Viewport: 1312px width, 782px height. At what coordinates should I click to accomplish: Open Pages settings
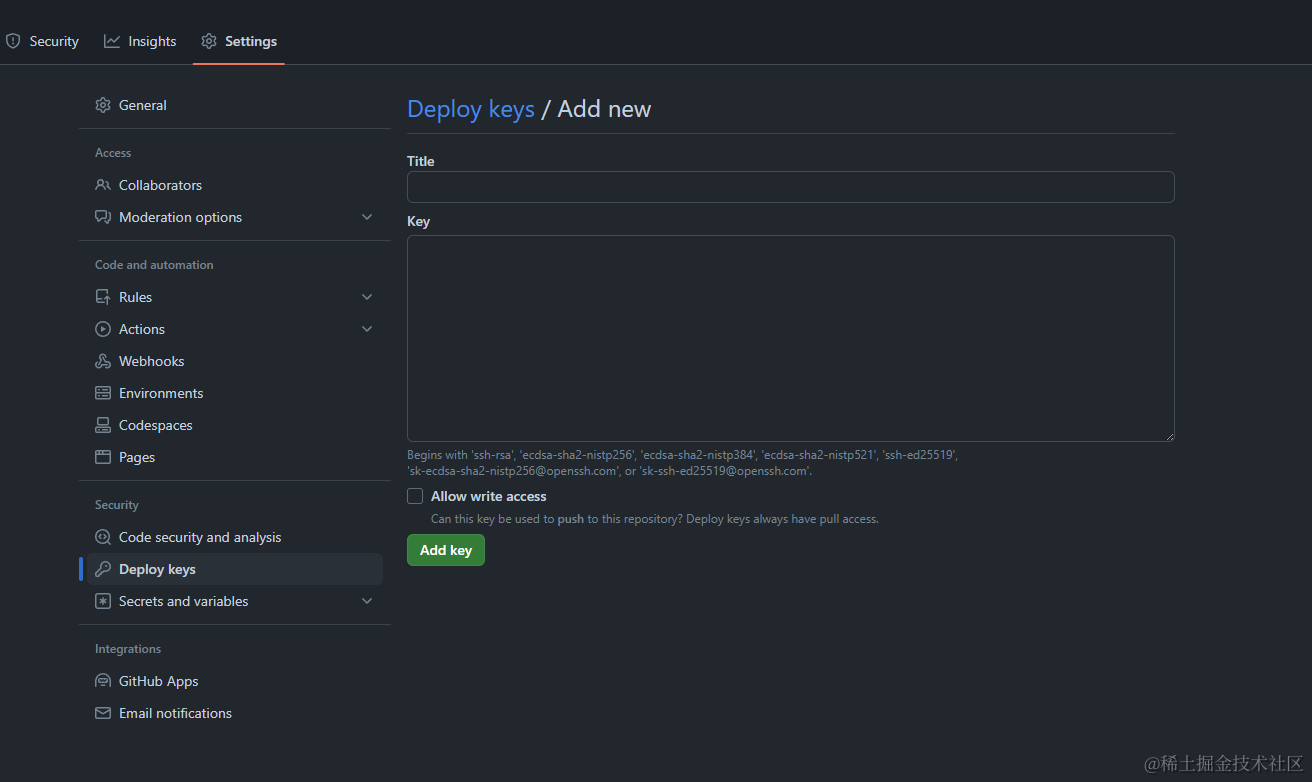click(235, 457)
